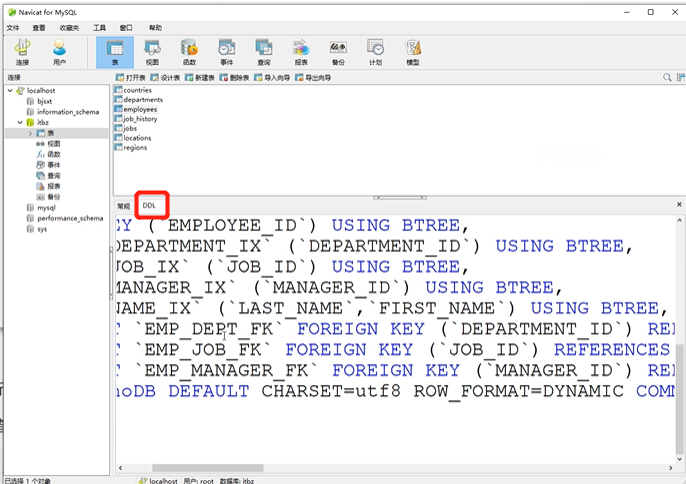Close the DDL information panel
This screenshot has width=686, height=484.
[x=679, y=204]
